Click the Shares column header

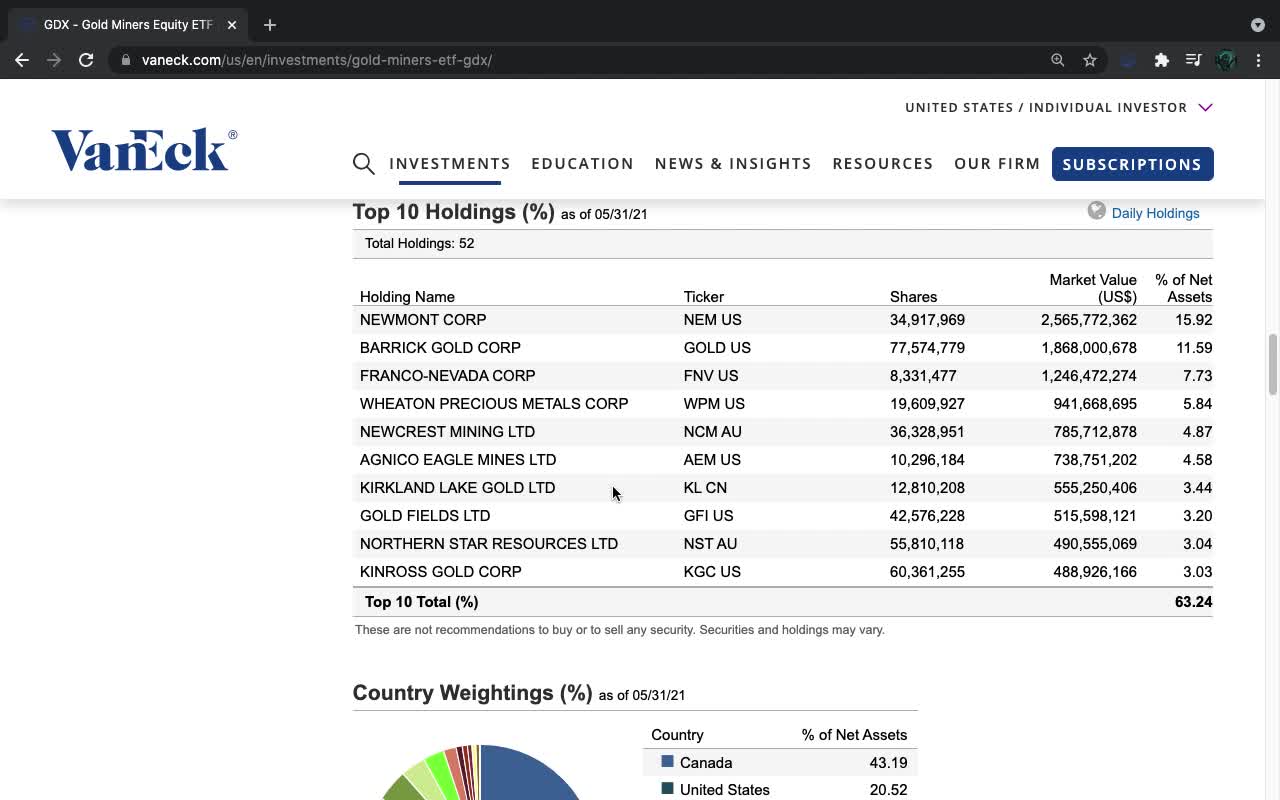913,297
